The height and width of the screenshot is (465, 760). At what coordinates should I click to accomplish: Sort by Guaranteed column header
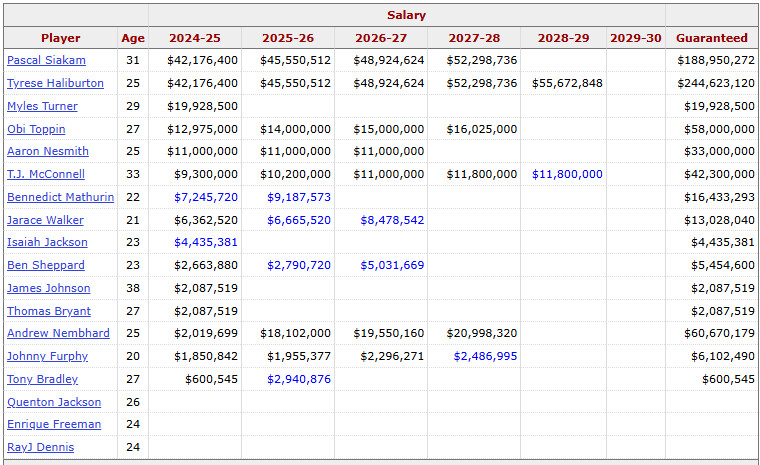[x=712, y=38]
